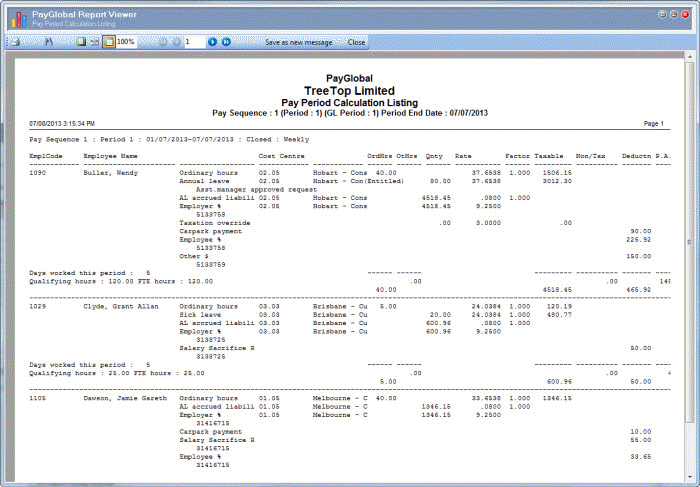Click Pay Period Calculation Listing title
This screenshot has height=487, width=700.
click(350, 103)
